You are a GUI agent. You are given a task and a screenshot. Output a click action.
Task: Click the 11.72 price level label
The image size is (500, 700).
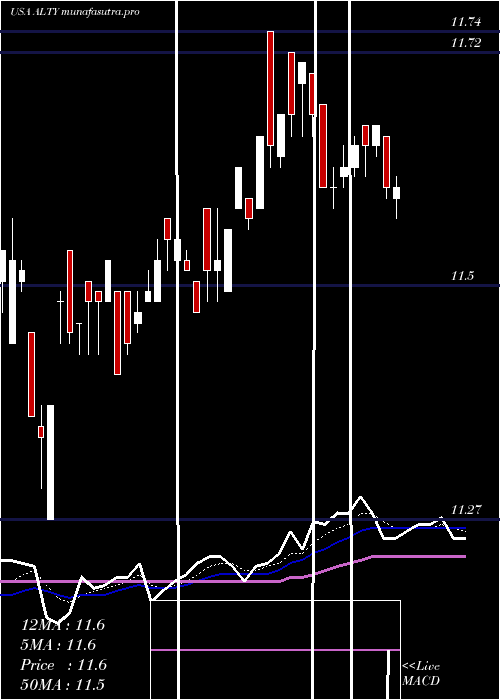click(466, 43)
